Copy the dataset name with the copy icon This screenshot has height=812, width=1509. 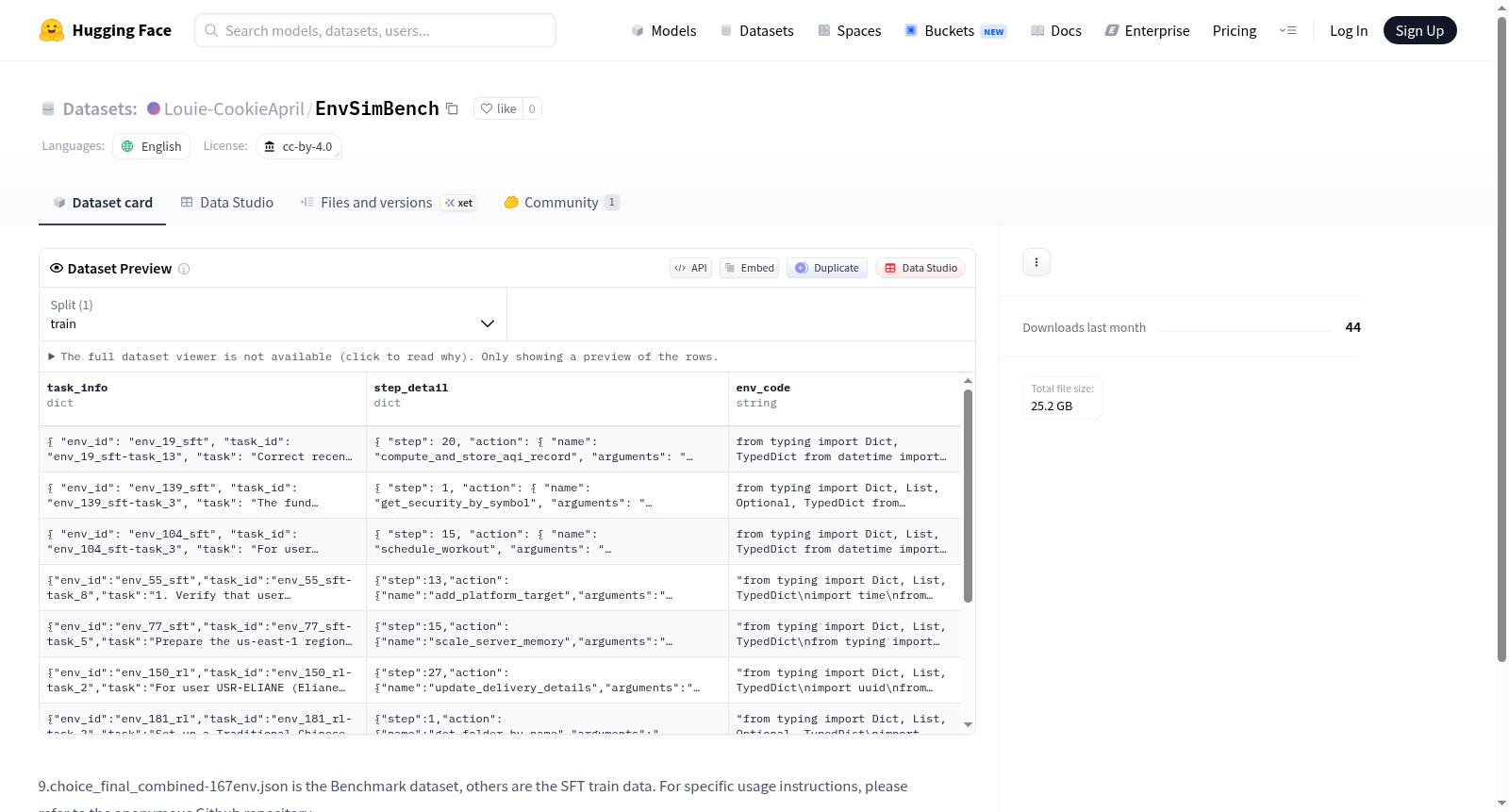tap(453, 109)
